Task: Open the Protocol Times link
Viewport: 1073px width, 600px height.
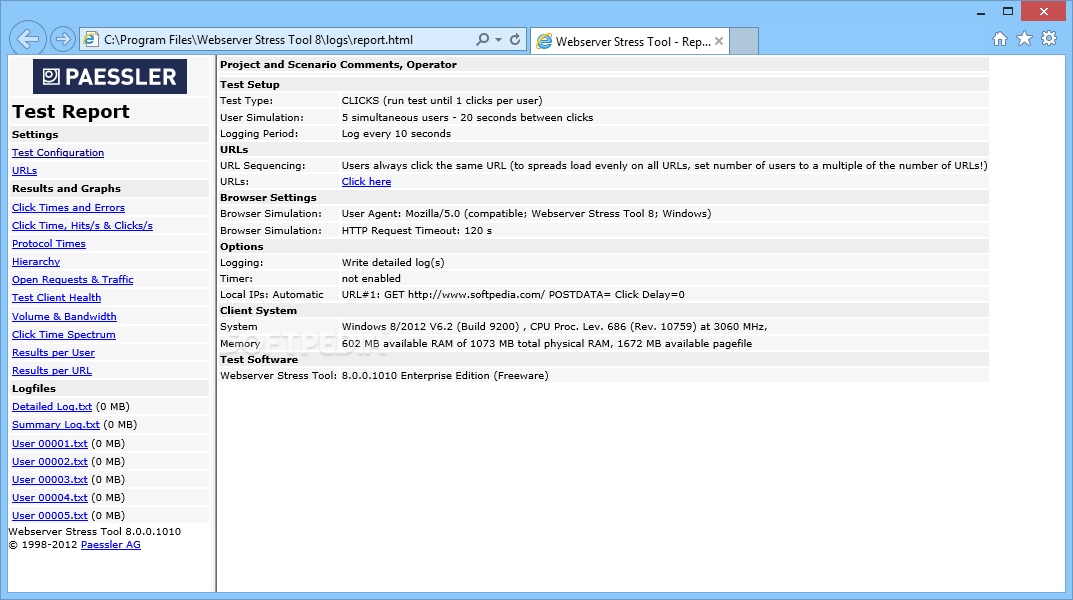Action: pyautogui.click(x=49, y=244)
